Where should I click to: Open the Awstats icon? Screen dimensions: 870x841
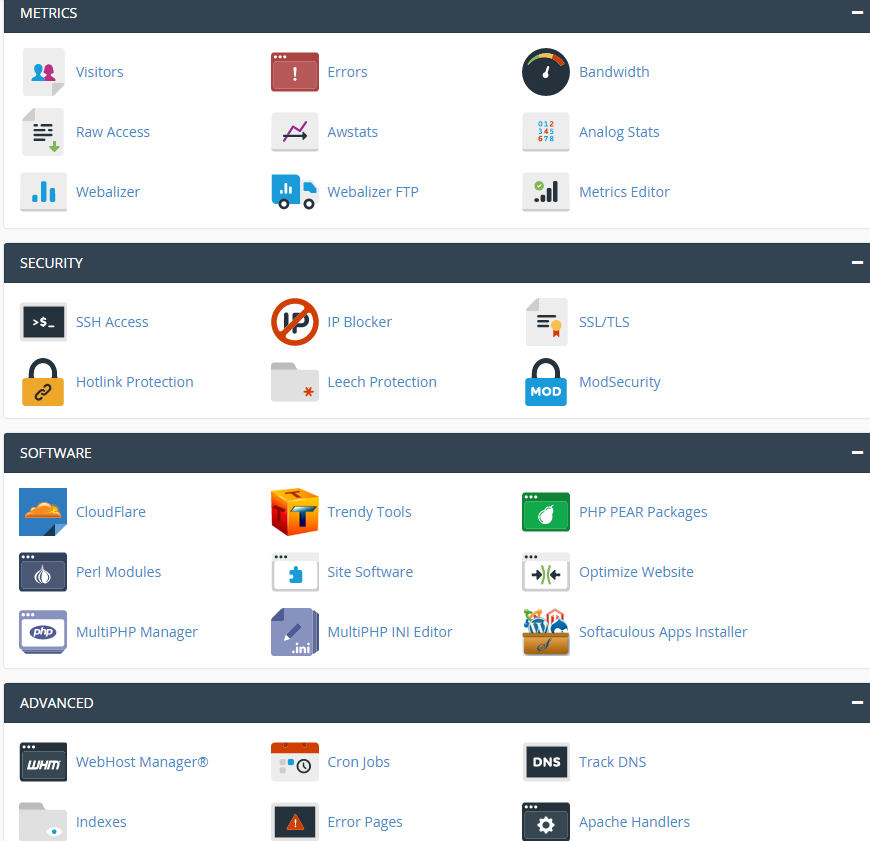[x=294, y=131]
